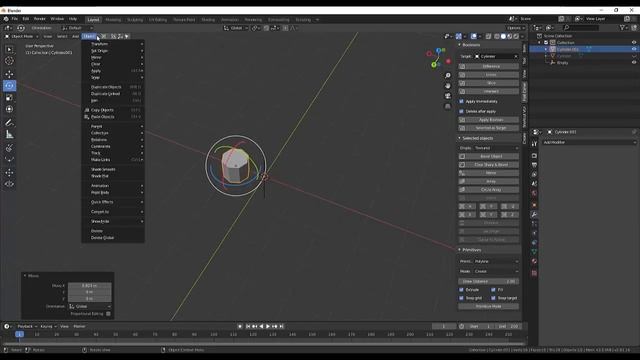Click the Play animation button
Image resolution: width=640 pixels, height=360 pixels.
point(268,326)
